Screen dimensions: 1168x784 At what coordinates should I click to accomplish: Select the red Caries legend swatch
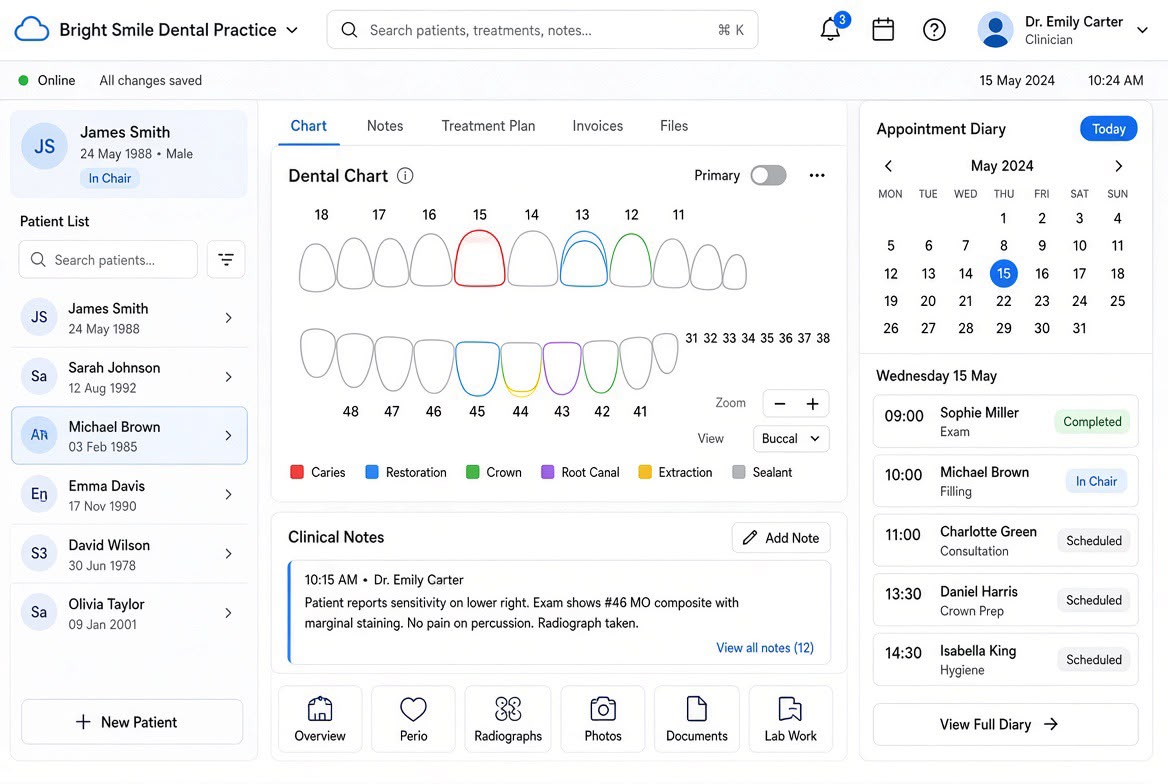297,472
